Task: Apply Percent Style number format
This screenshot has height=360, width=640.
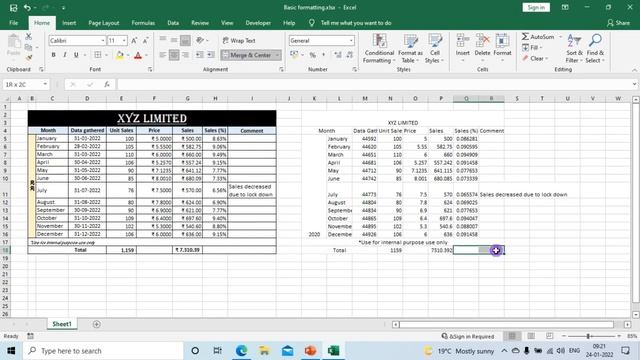Action: [x=312, y=55]
